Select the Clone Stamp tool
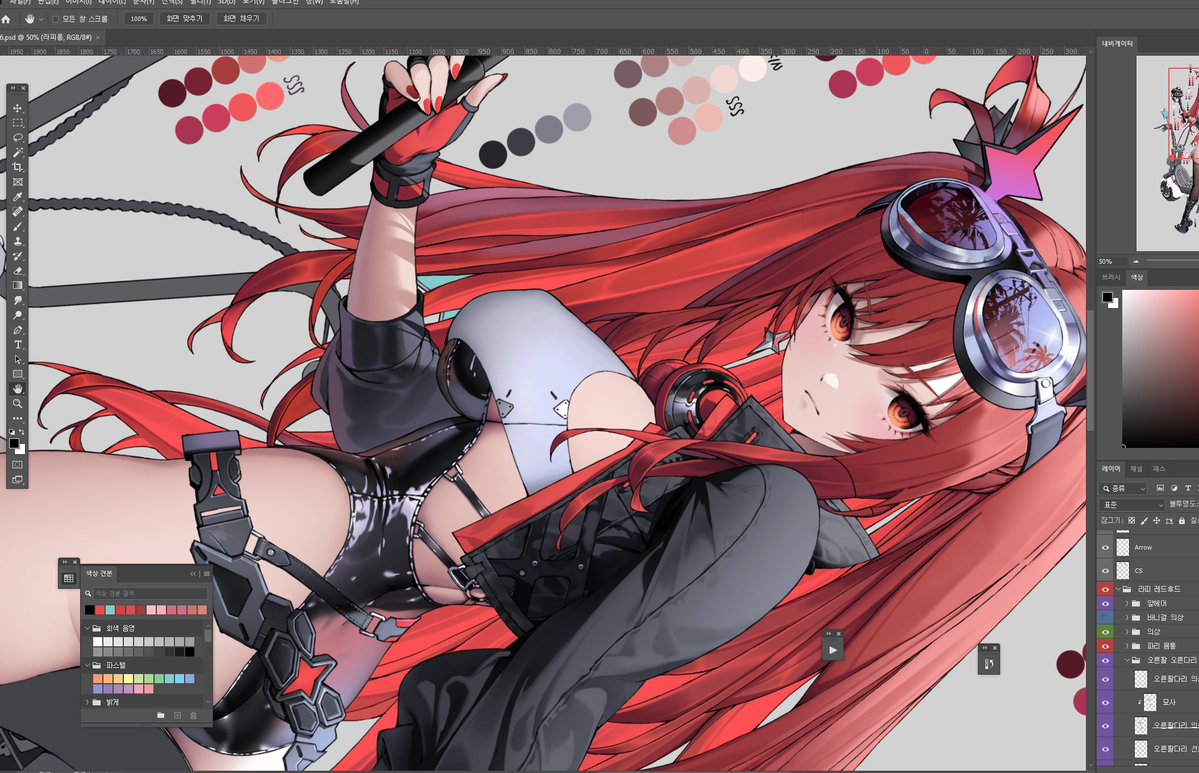 tap(18, 241)
